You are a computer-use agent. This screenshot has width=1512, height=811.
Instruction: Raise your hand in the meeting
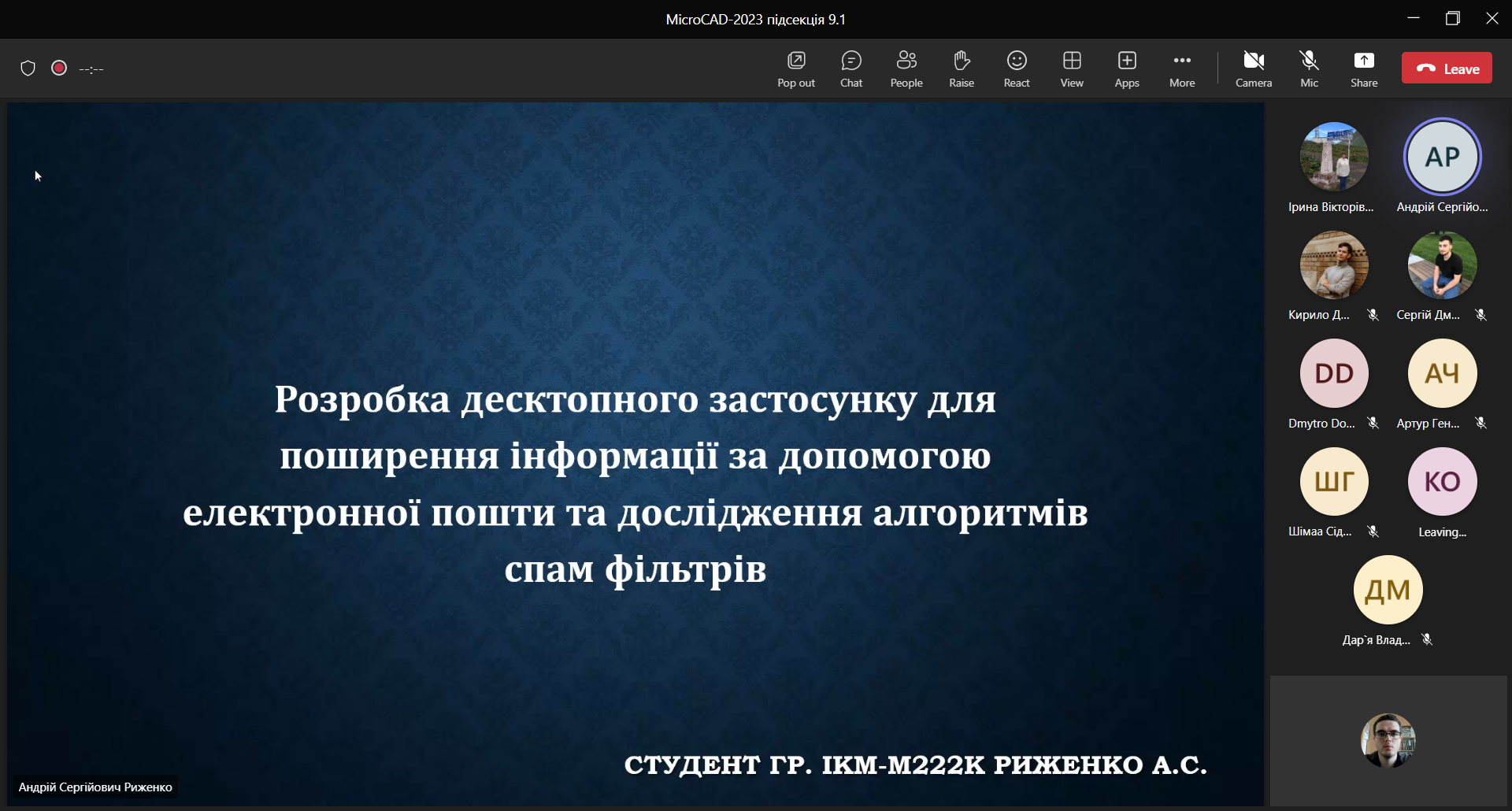click(961, 69)
